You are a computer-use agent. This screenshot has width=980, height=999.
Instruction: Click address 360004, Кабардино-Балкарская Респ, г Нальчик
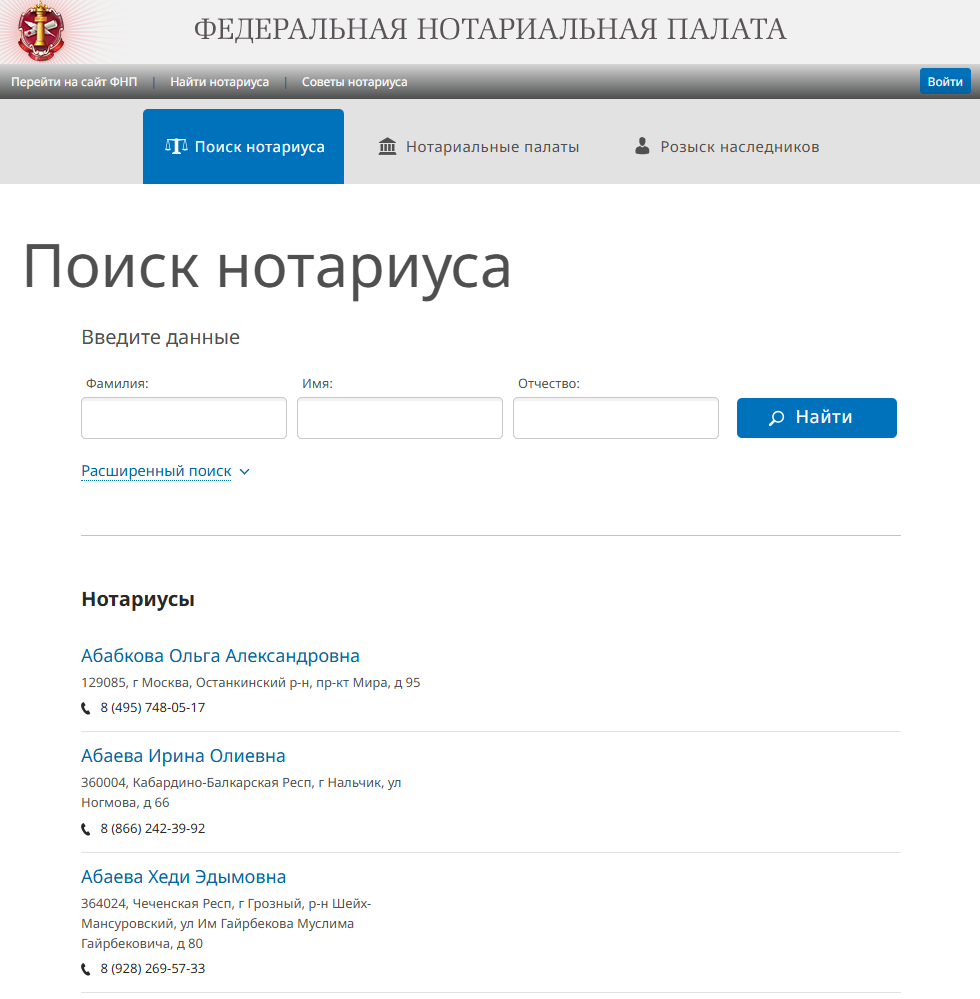point(241,793)
